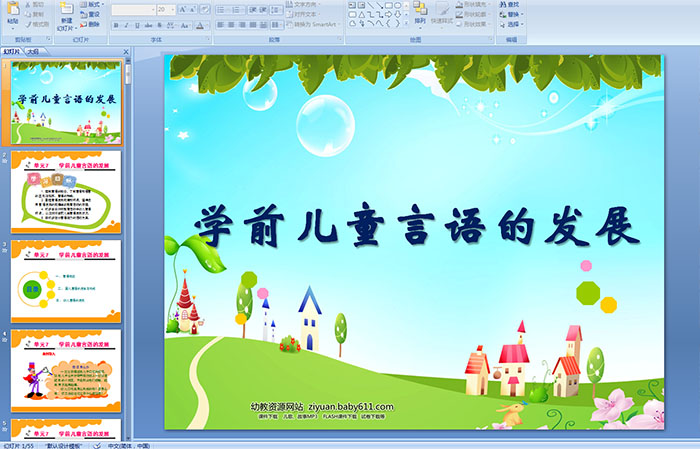Open the Line Spacing dropdown

pyautogui.click(x=276, y=10)
